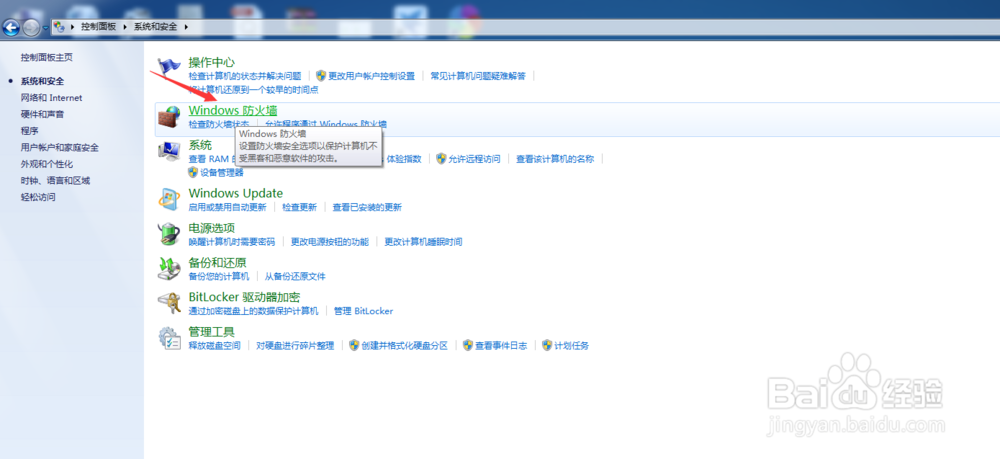This screenshot has height=459, width=1000.
Task: Open recent pages dropdown arrow
Action: 45,27
